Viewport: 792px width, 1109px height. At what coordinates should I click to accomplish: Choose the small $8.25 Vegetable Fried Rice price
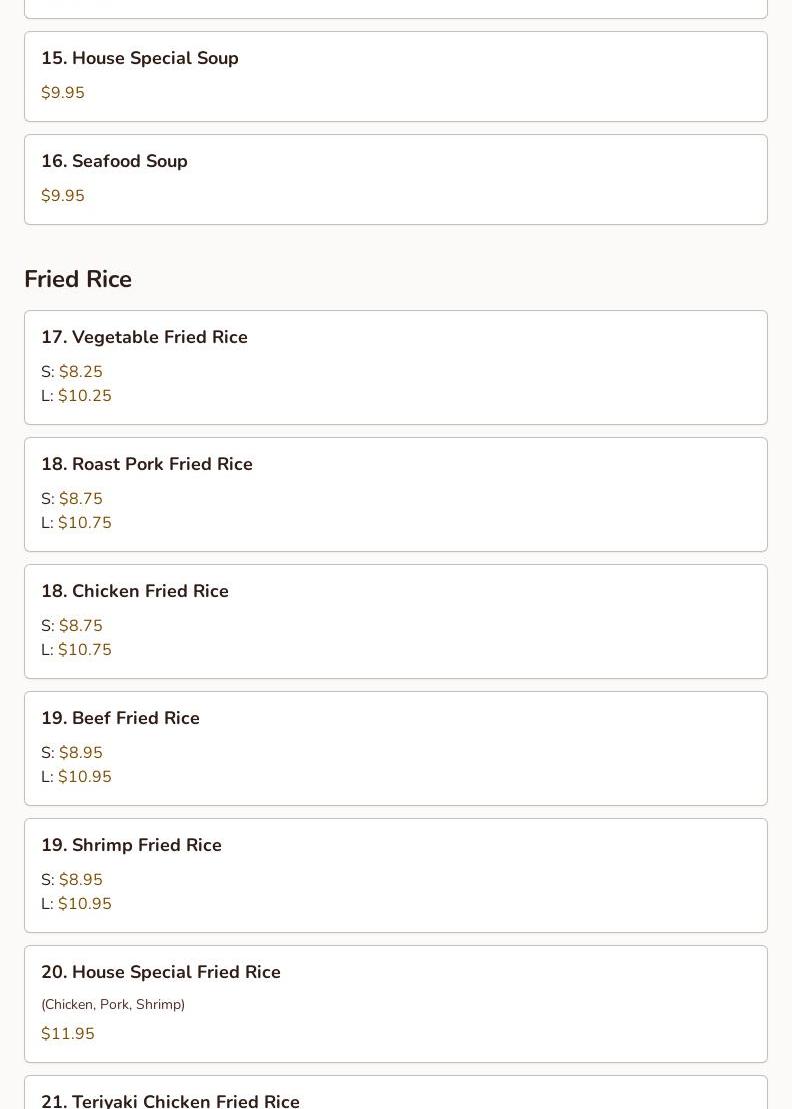(80, 372)
